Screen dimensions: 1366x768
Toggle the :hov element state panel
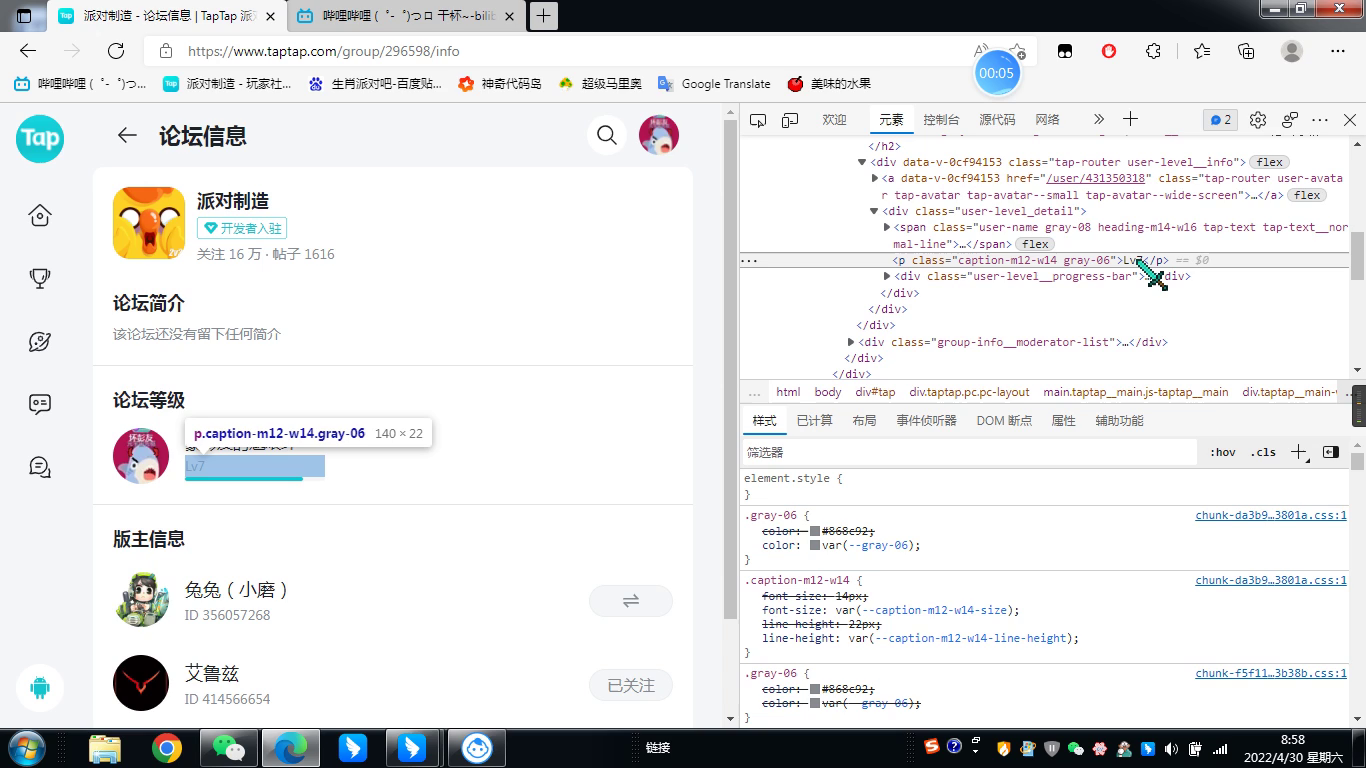pyautogui.click(x=1222, y=452)
